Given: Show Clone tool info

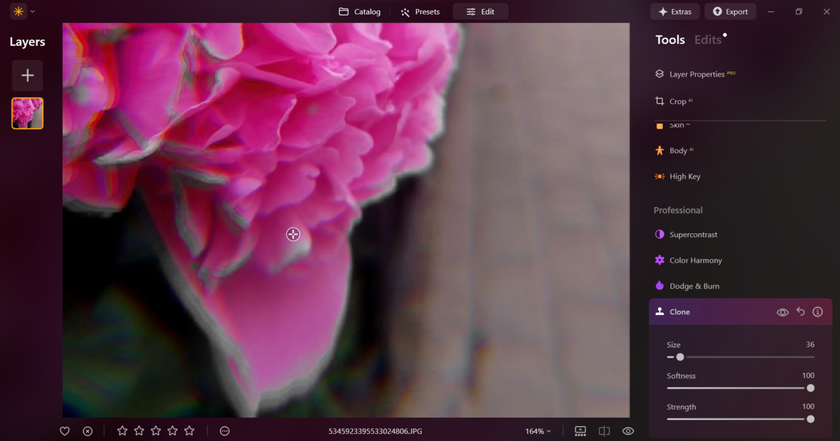Looking at the screenshot, I should tap(817, 312).
